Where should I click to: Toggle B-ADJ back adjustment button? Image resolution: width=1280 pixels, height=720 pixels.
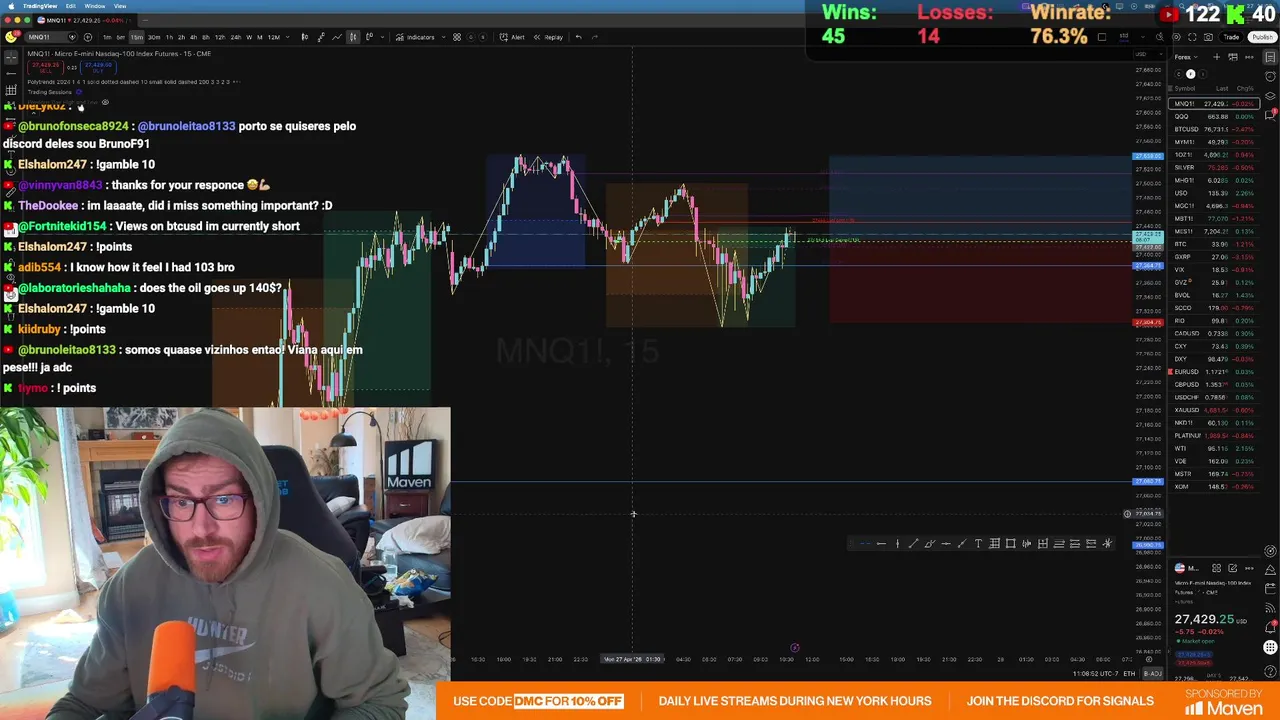[x=1153, y=674]
